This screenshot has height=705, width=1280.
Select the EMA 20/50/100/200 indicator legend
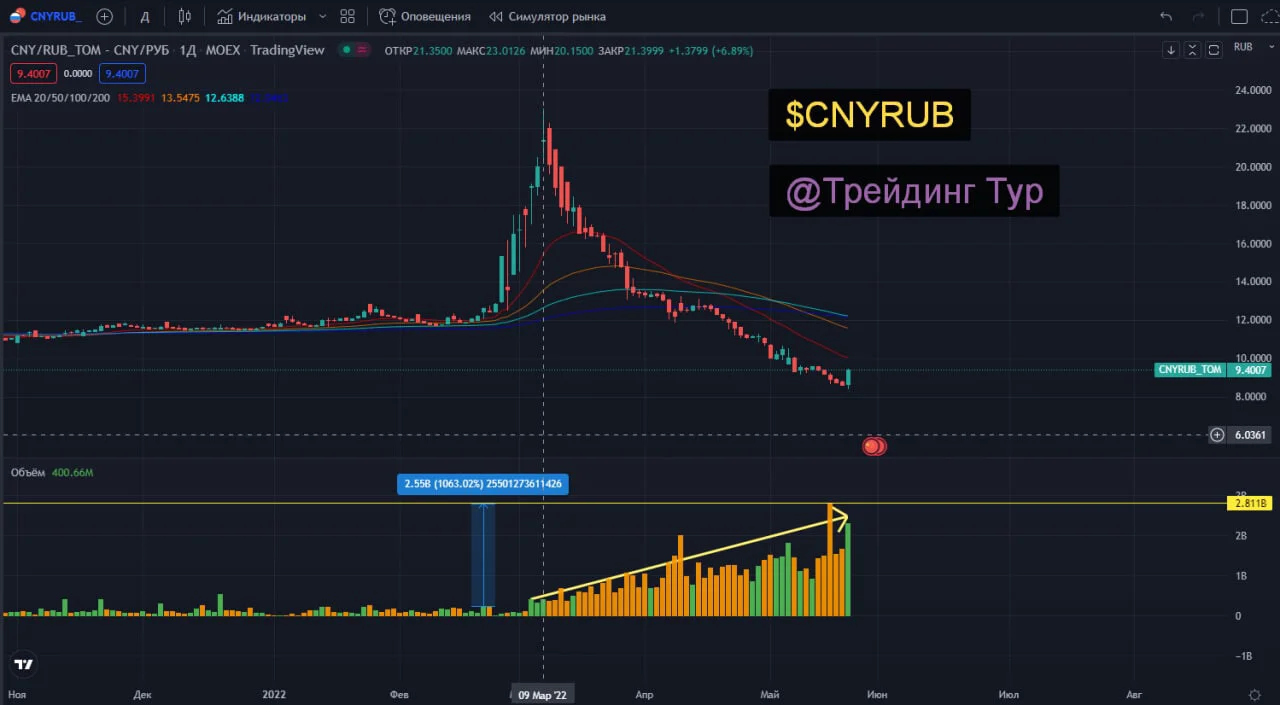tap(60, 98)
